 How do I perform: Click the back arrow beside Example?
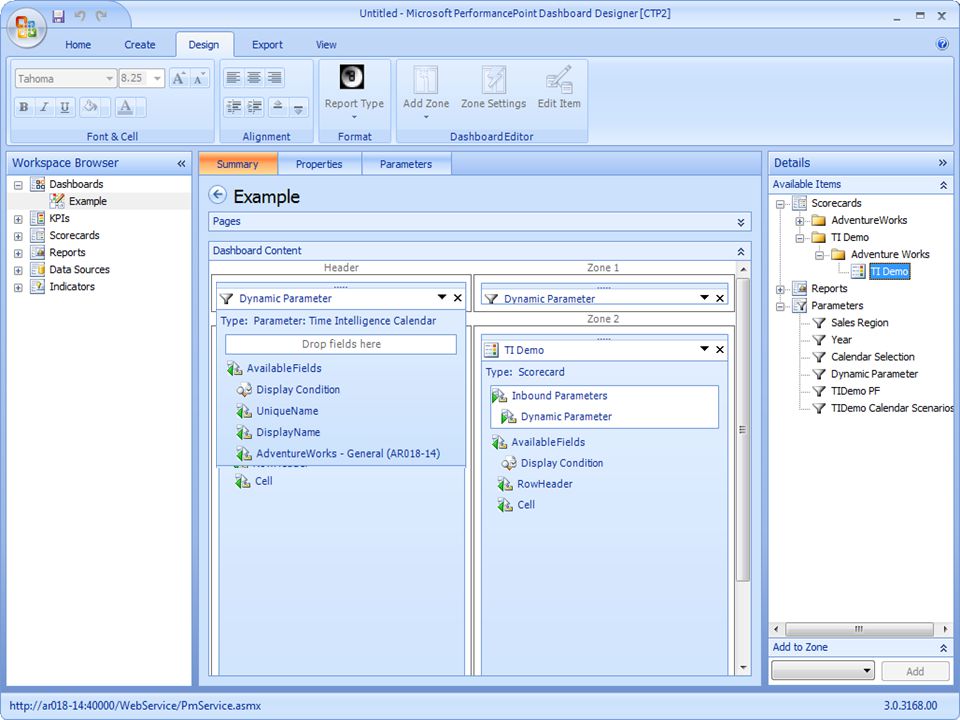pos(217,195)
